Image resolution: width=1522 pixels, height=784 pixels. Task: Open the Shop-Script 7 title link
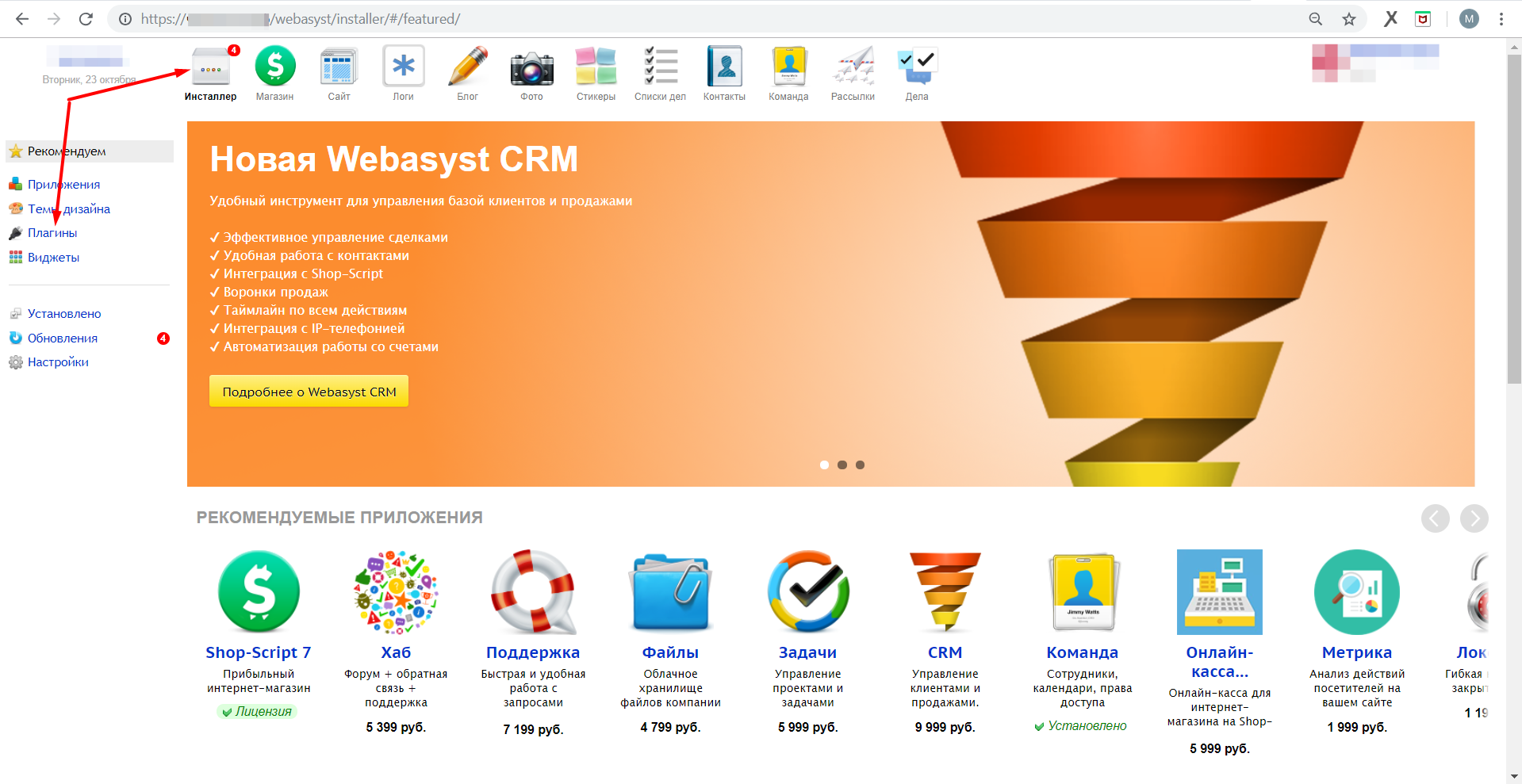259,652
